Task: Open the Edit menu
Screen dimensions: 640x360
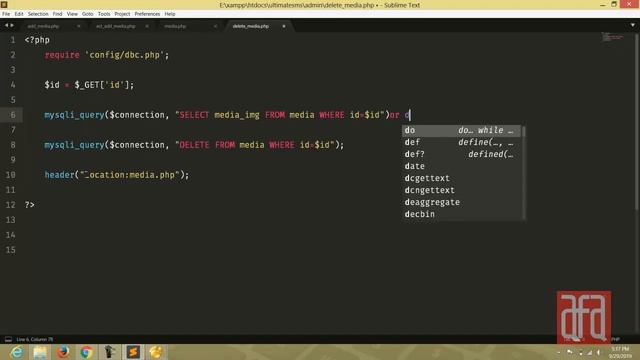Action: tap(19, 14)
